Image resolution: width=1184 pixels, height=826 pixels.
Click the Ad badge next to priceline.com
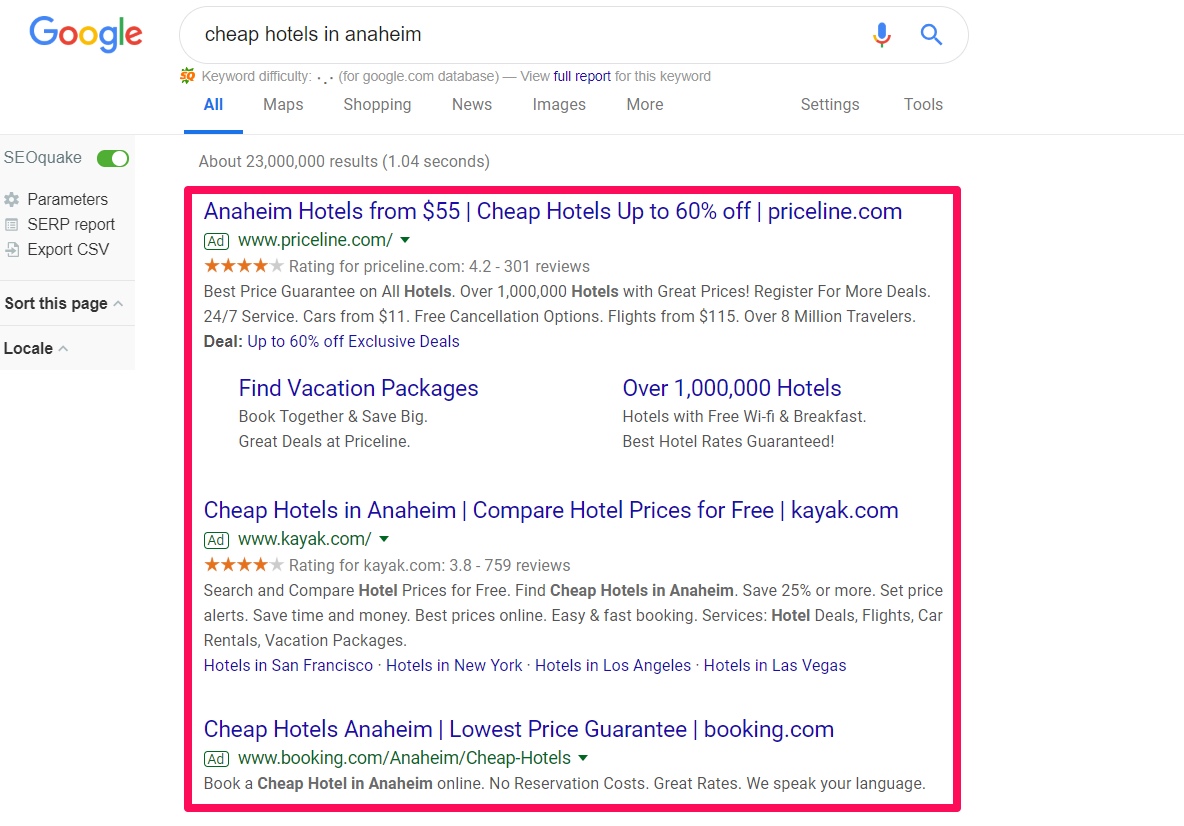coord(216,241)
